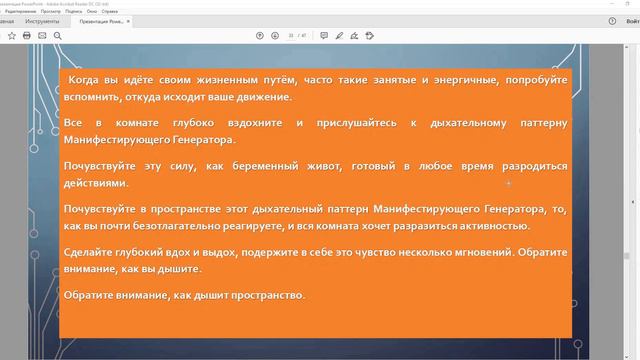
Task: Open the Справка menu
Action: click(x=110, y=11)
